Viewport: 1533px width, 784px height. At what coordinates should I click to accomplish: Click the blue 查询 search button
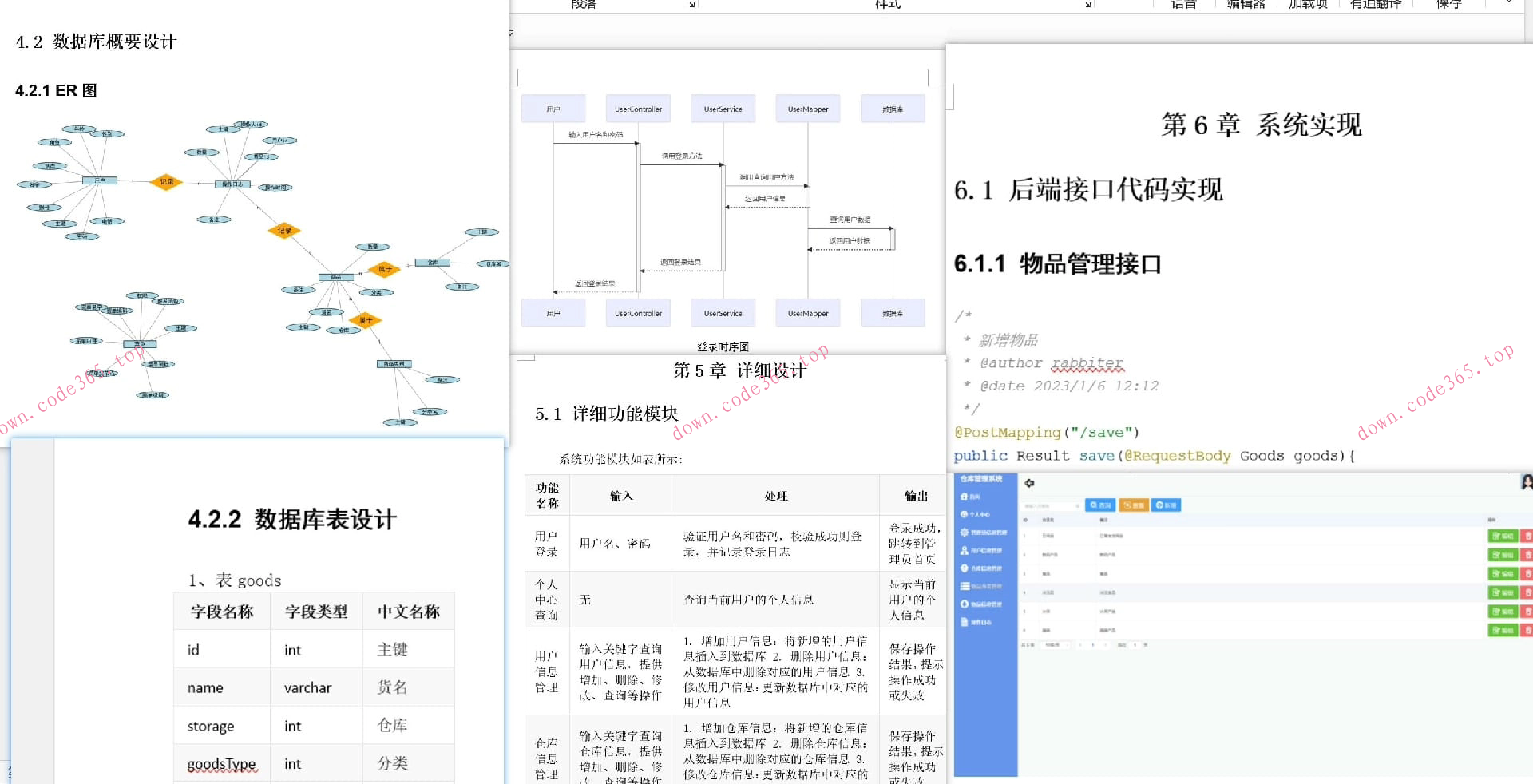click(x=1100, y=505)
